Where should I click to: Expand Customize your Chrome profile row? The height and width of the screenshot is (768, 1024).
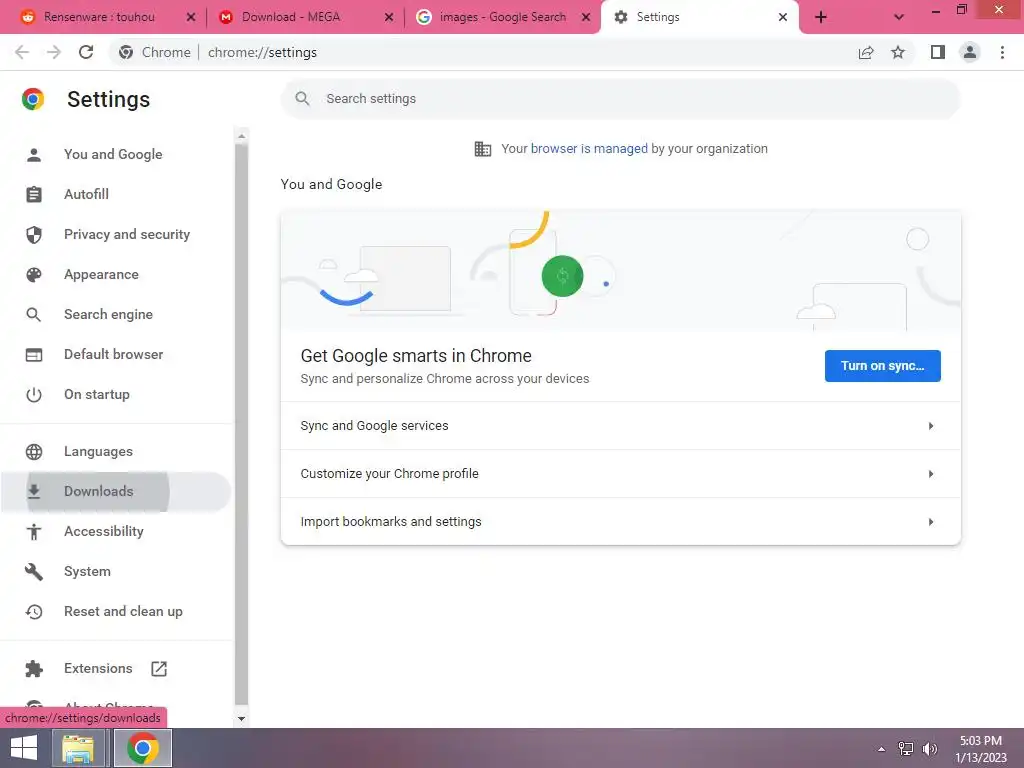(620, 473)
